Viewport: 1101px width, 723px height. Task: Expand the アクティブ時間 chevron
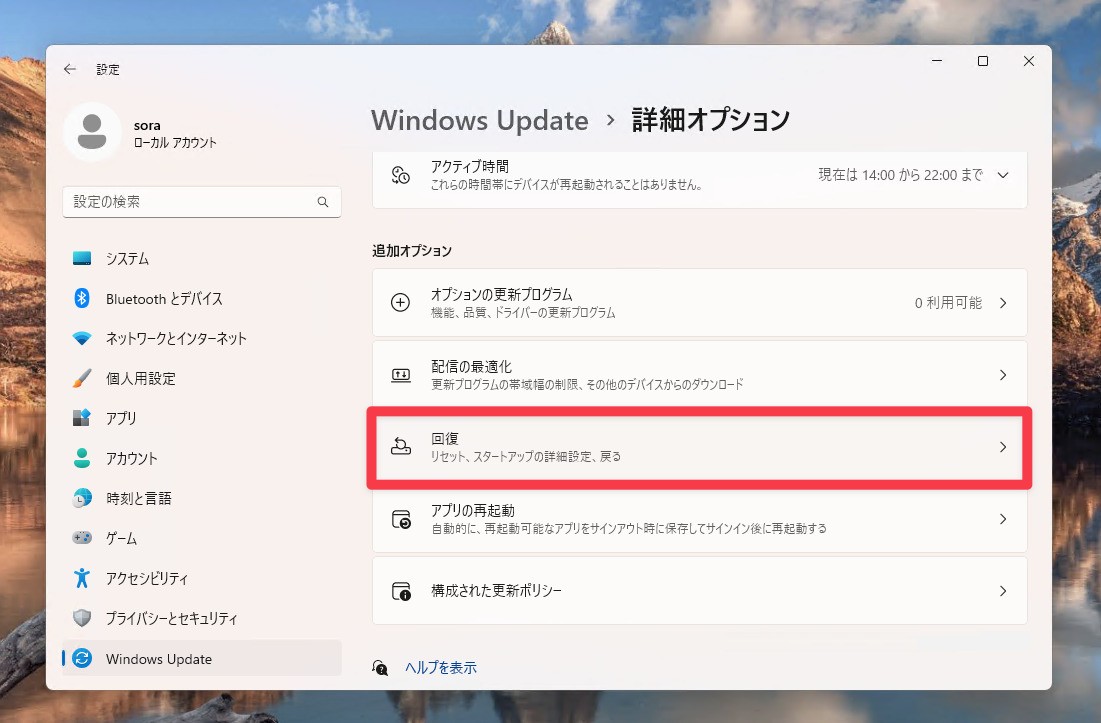coord(1003,175)
